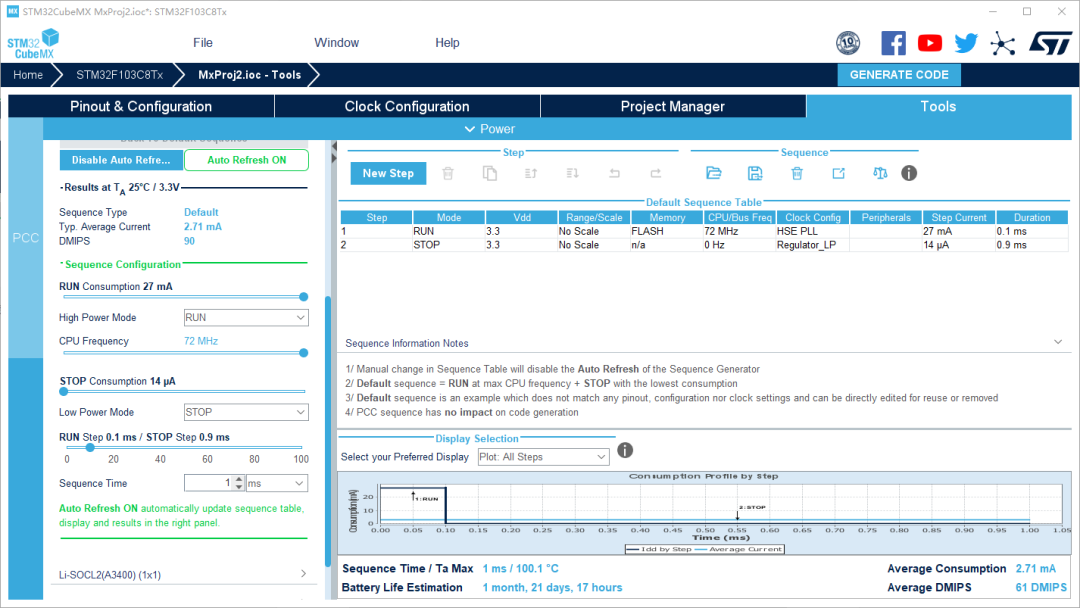Click the left panel vertical scrollbar
This screenshot has width=1080, height=608.
point(329,430)
